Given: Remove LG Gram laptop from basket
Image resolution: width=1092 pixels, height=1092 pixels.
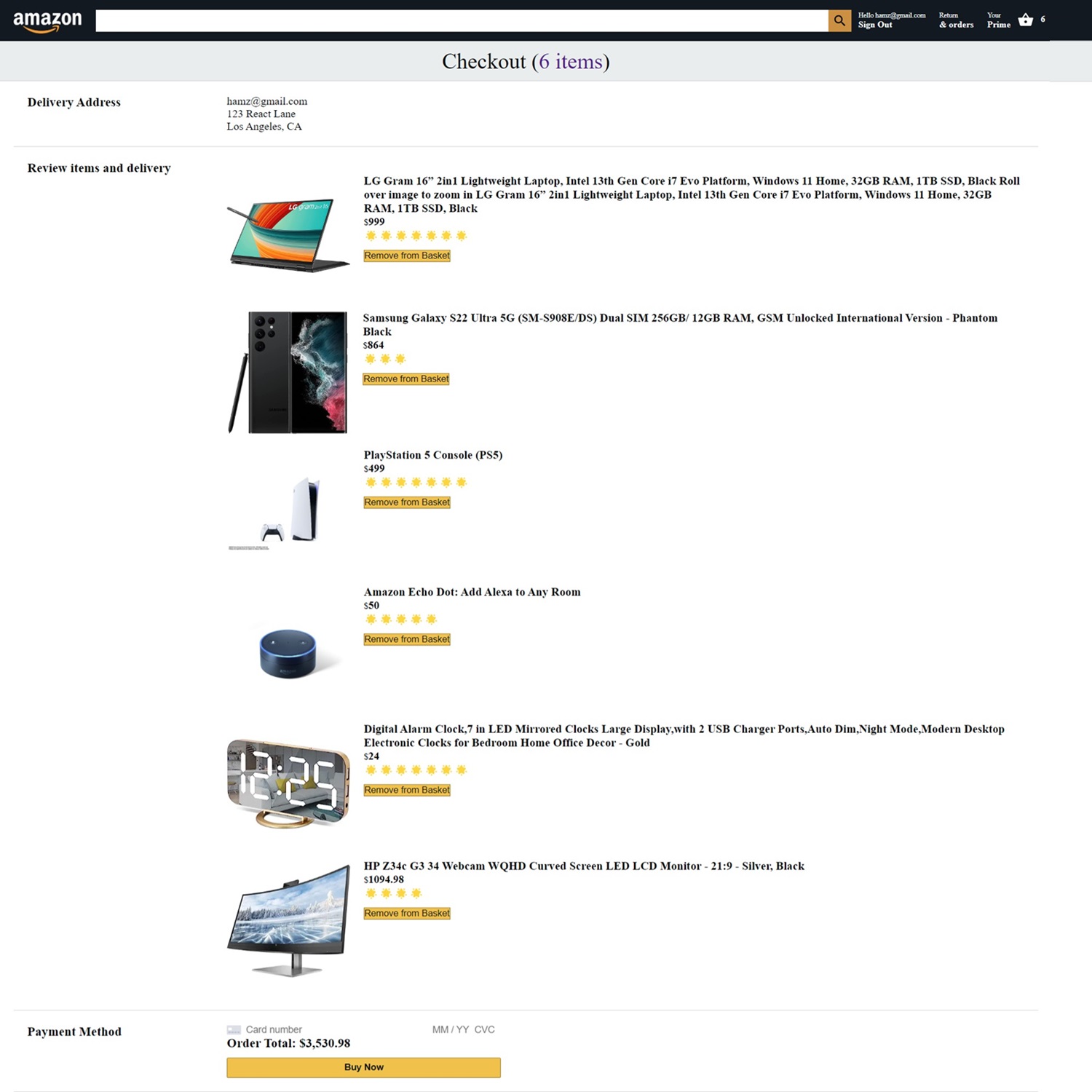Looking at the screenshot, I should tap(407, 256).
